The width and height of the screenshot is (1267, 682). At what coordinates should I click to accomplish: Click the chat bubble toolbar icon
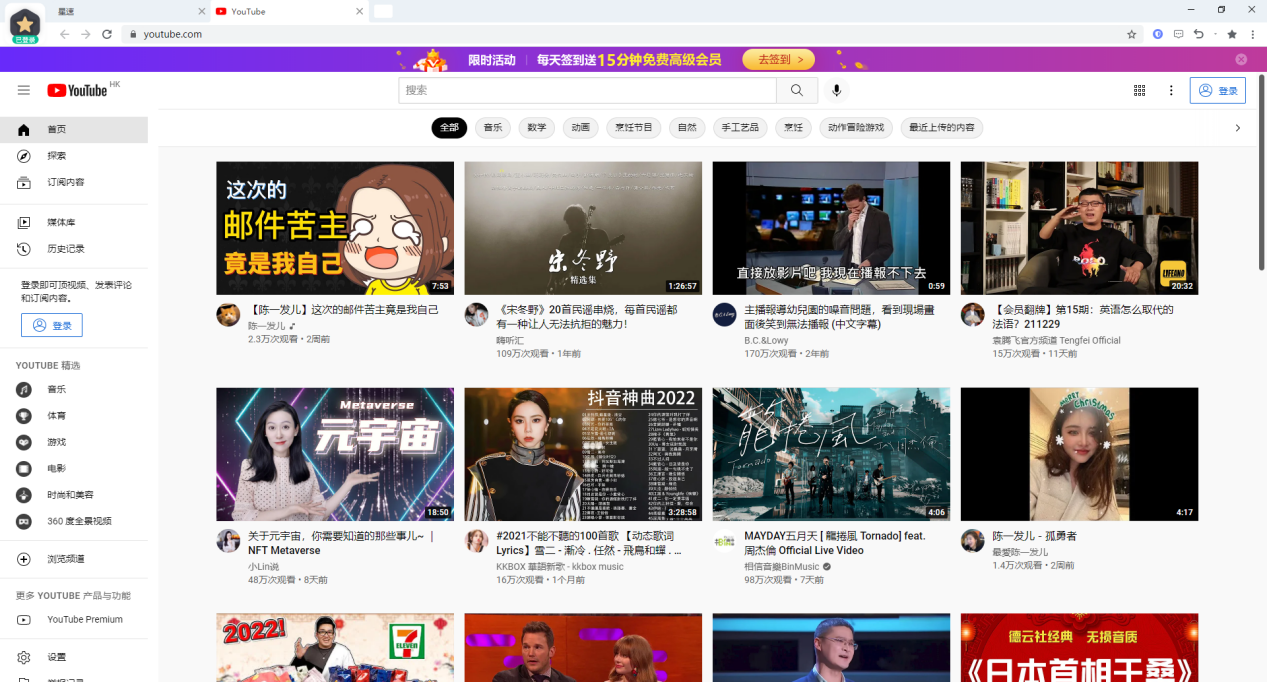tap(1179, 34)
